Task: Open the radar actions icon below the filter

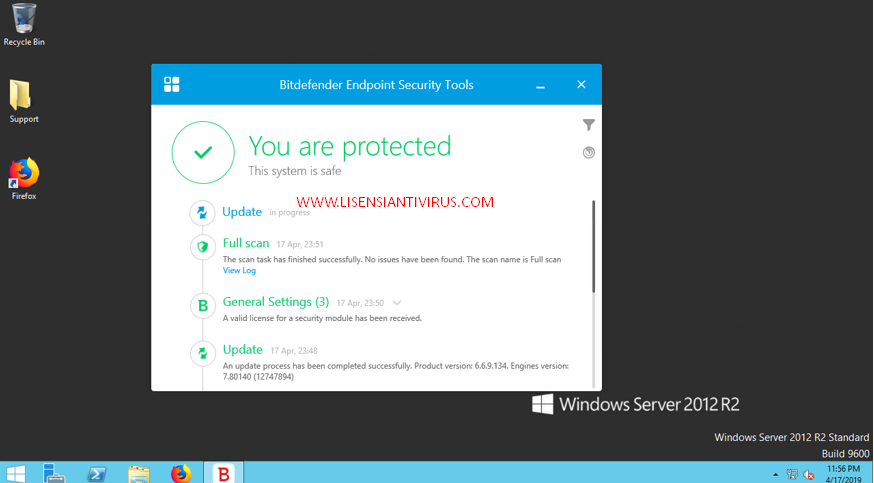Action: click(589, 152)
